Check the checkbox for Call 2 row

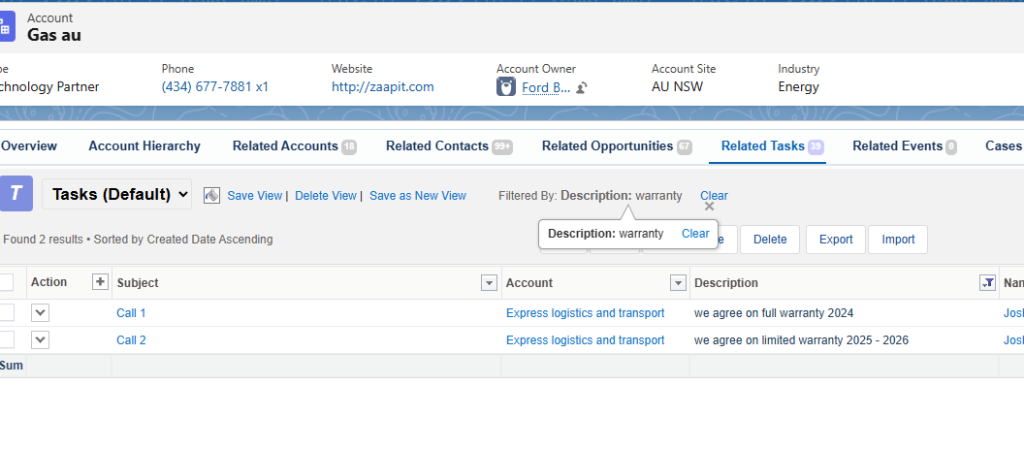coord(6,340)
